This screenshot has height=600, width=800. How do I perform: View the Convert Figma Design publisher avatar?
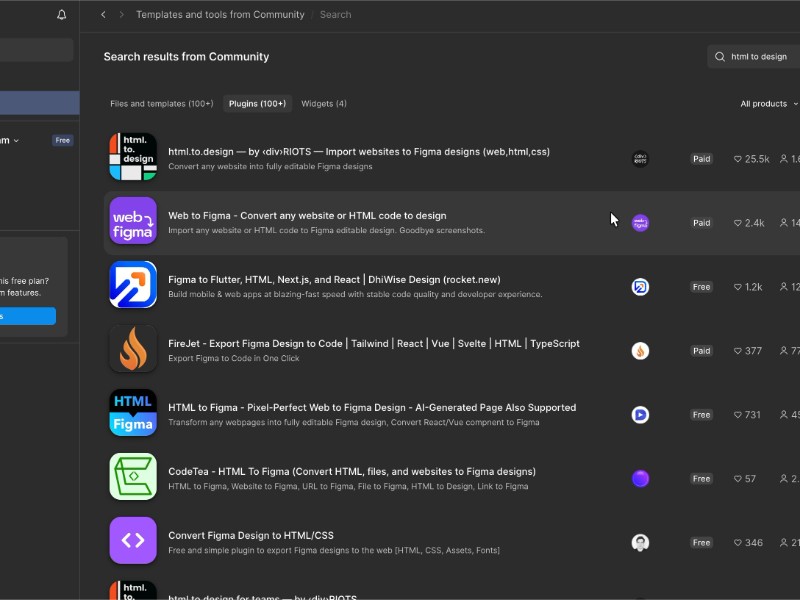640,543
